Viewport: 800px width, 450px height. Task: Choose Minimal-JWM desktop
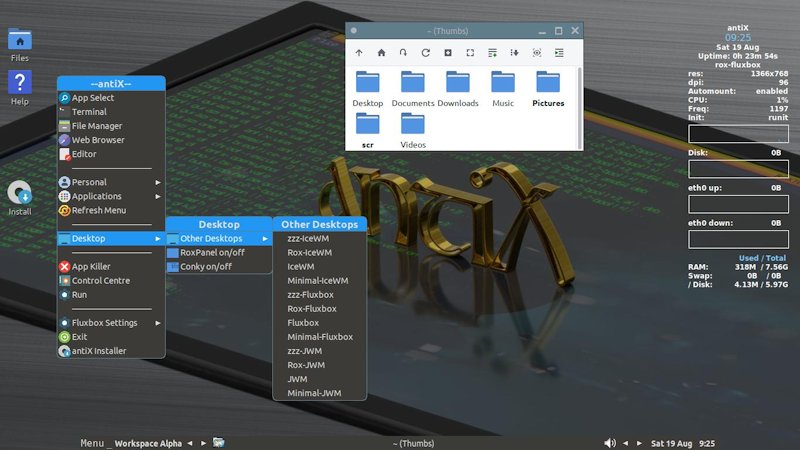pyautogui.click(x=319, y=393)
